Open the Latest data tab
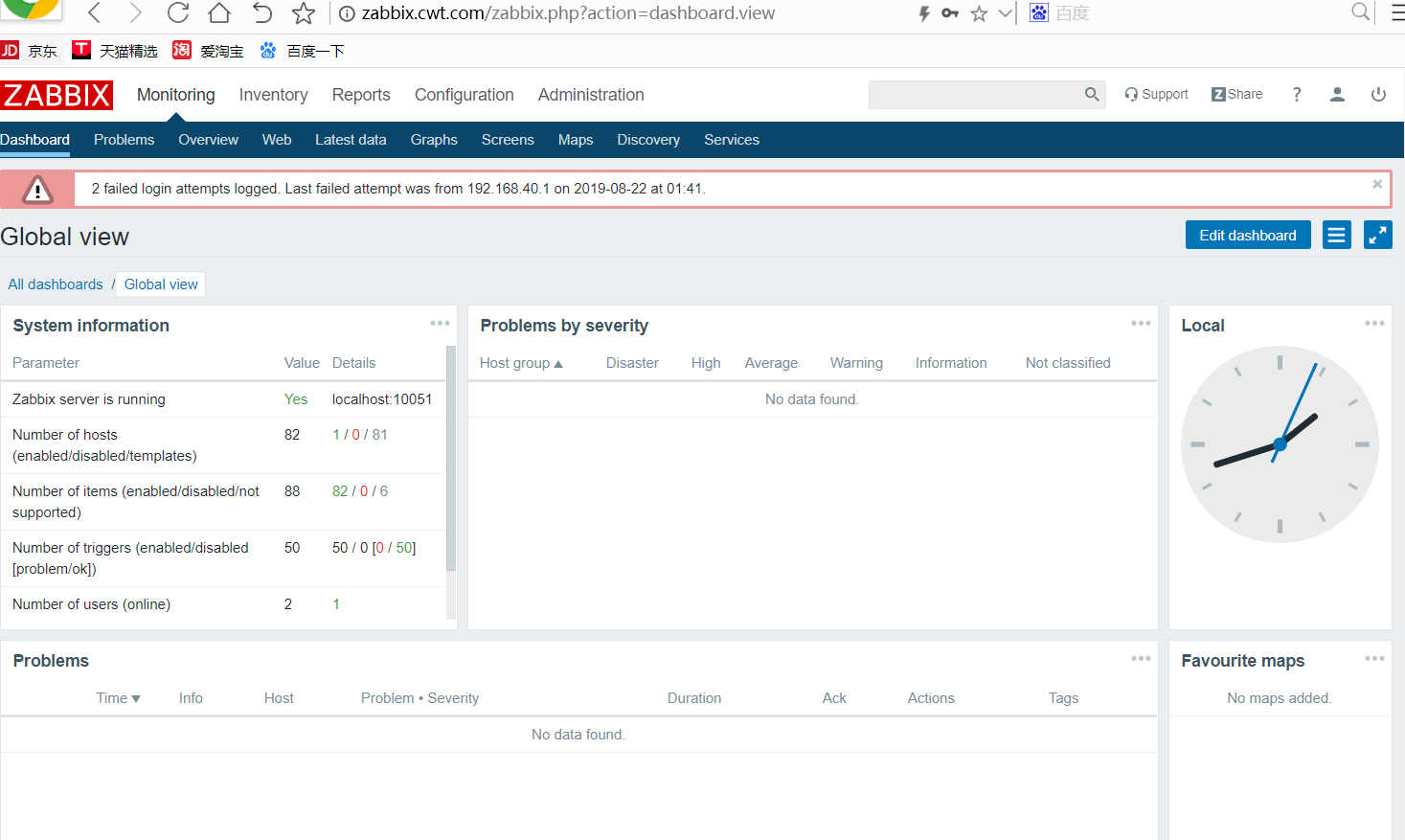The image size is (1405, 840). pos(351,140)
